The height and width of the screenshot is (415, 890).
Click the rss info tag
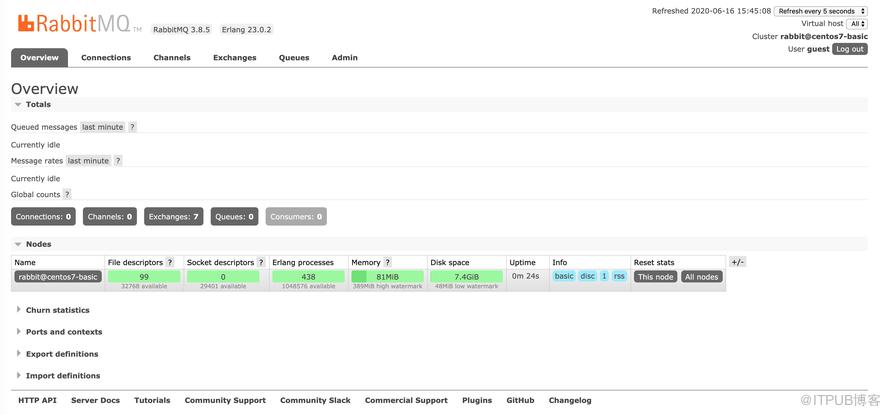click(619, 276)
